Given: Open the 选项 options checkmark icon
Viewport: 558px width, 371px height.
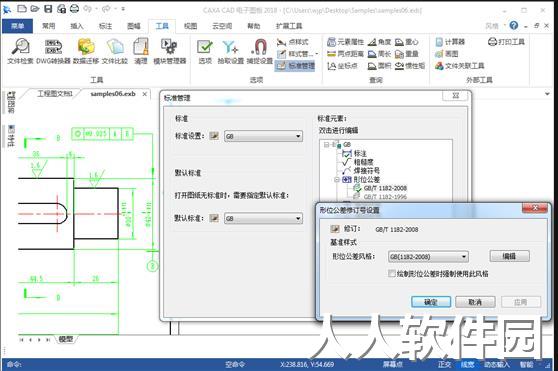Looking at the screenshot, I should click(x=205, y=51).
